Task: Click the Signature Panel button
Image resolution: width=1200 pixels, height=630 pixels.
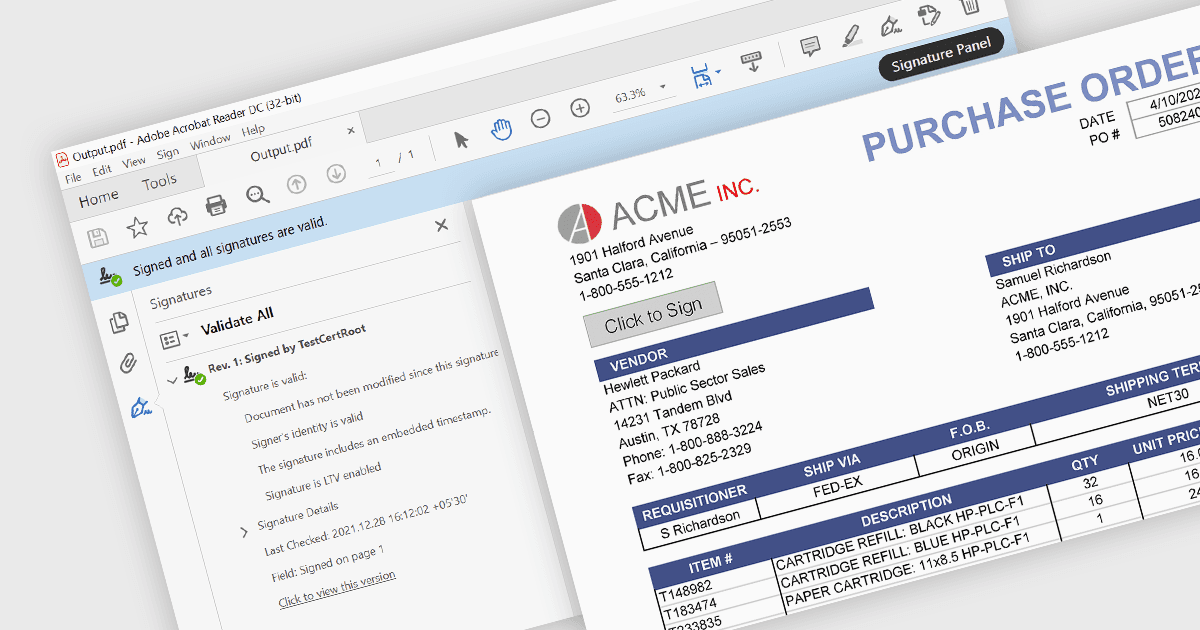Action: click(941, 56)
